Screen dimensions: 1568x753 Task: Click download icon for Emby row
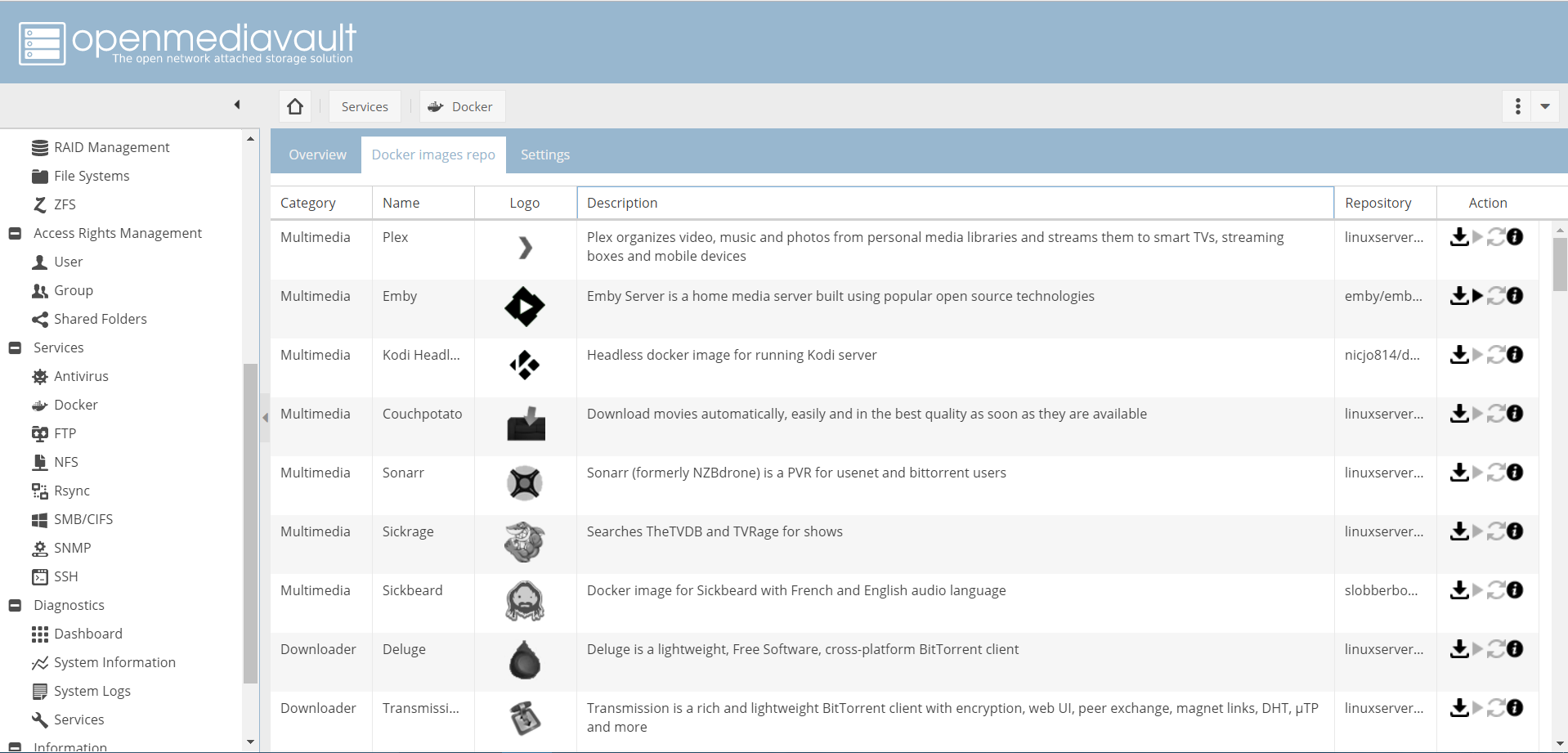coord(1459,296)
